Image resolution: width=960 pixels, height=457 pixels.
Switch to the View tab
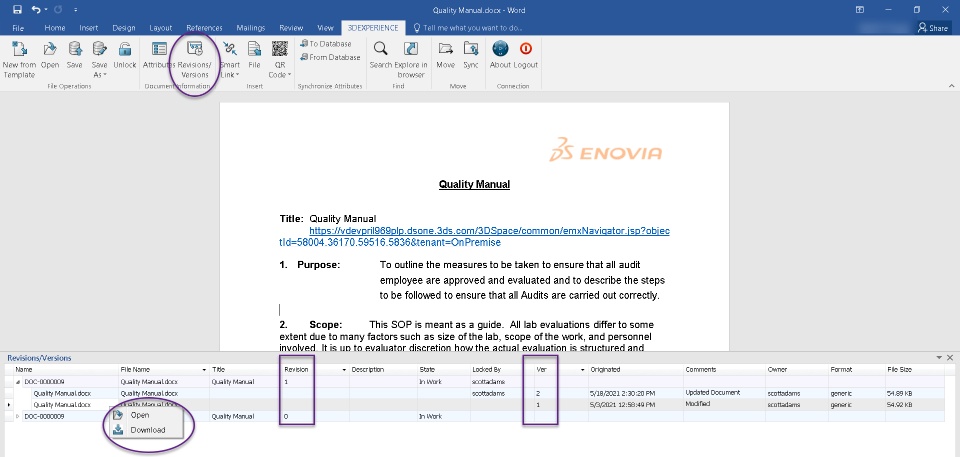[325, 28]
